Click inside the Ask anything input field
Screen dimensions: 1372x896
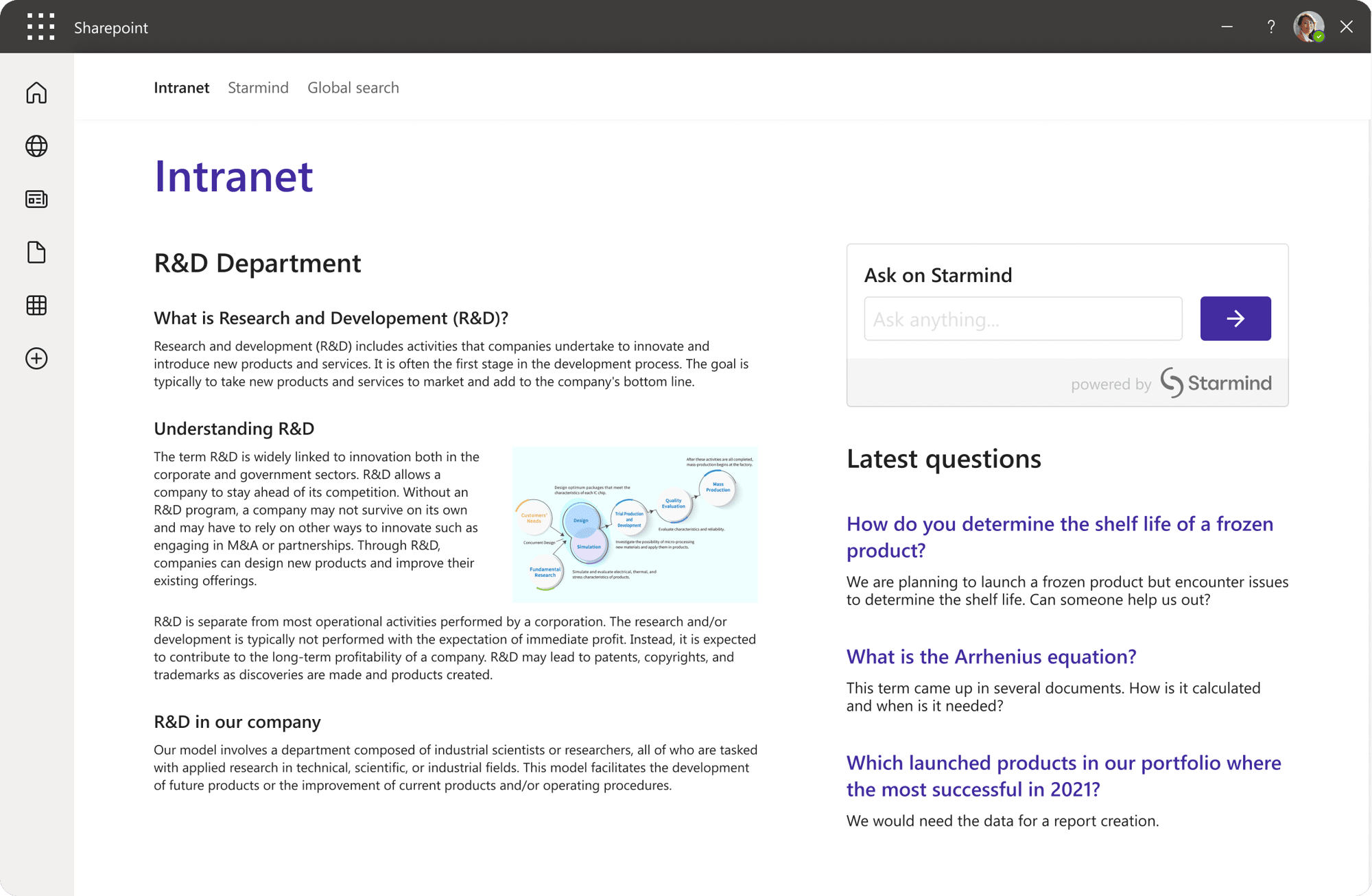1022,318
